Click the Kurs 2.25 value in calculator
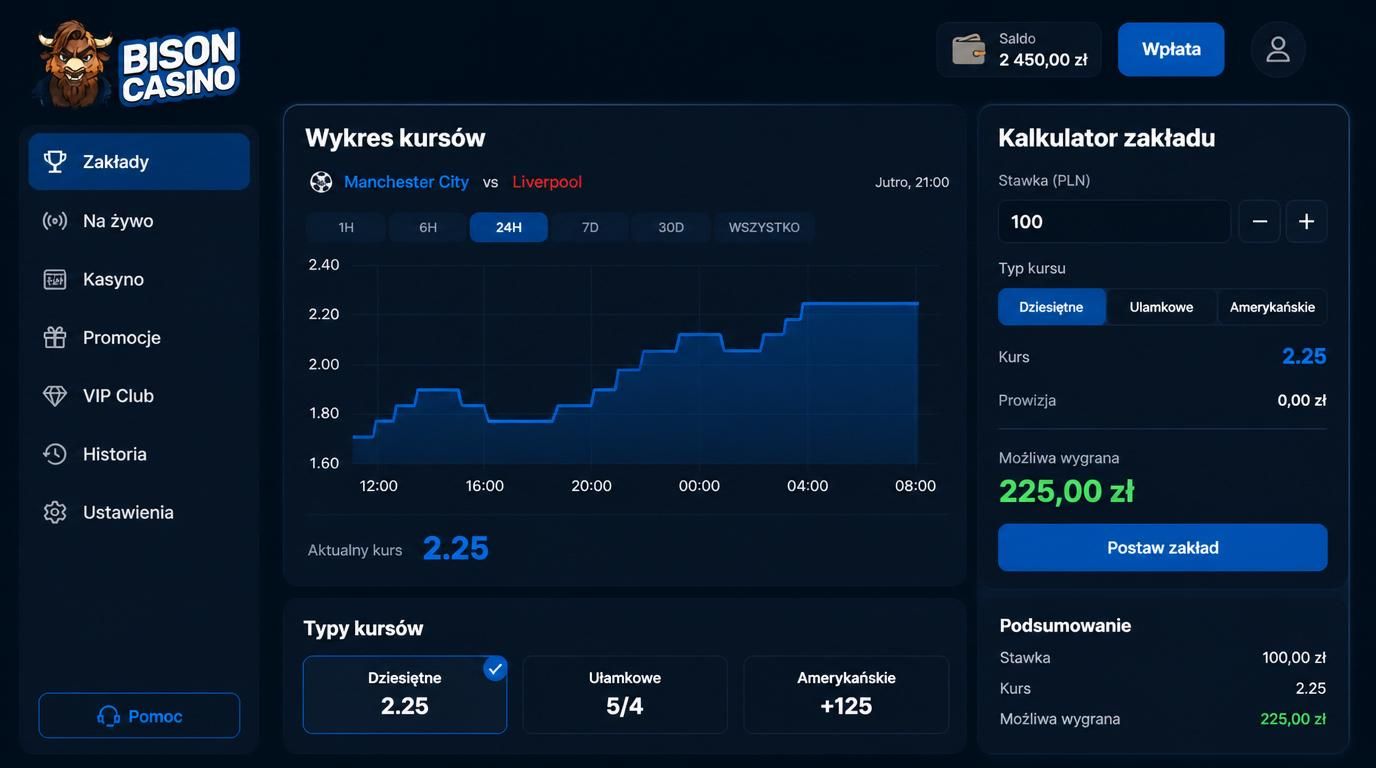Screen dimensions: 1376x768 (1304, 356)
